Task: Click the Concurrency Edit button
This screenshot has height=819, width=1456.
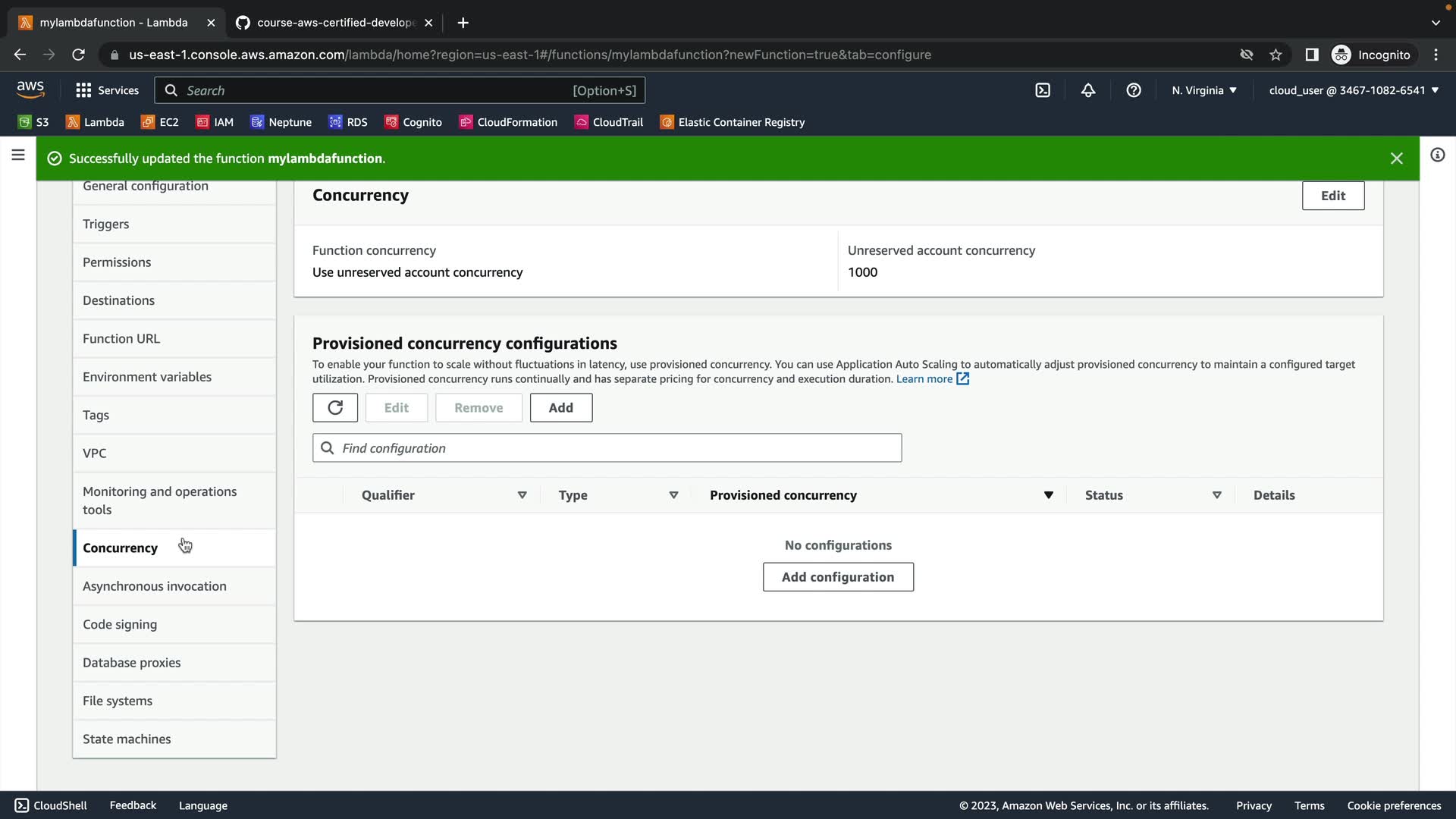Action: (x=1332, y=196)
